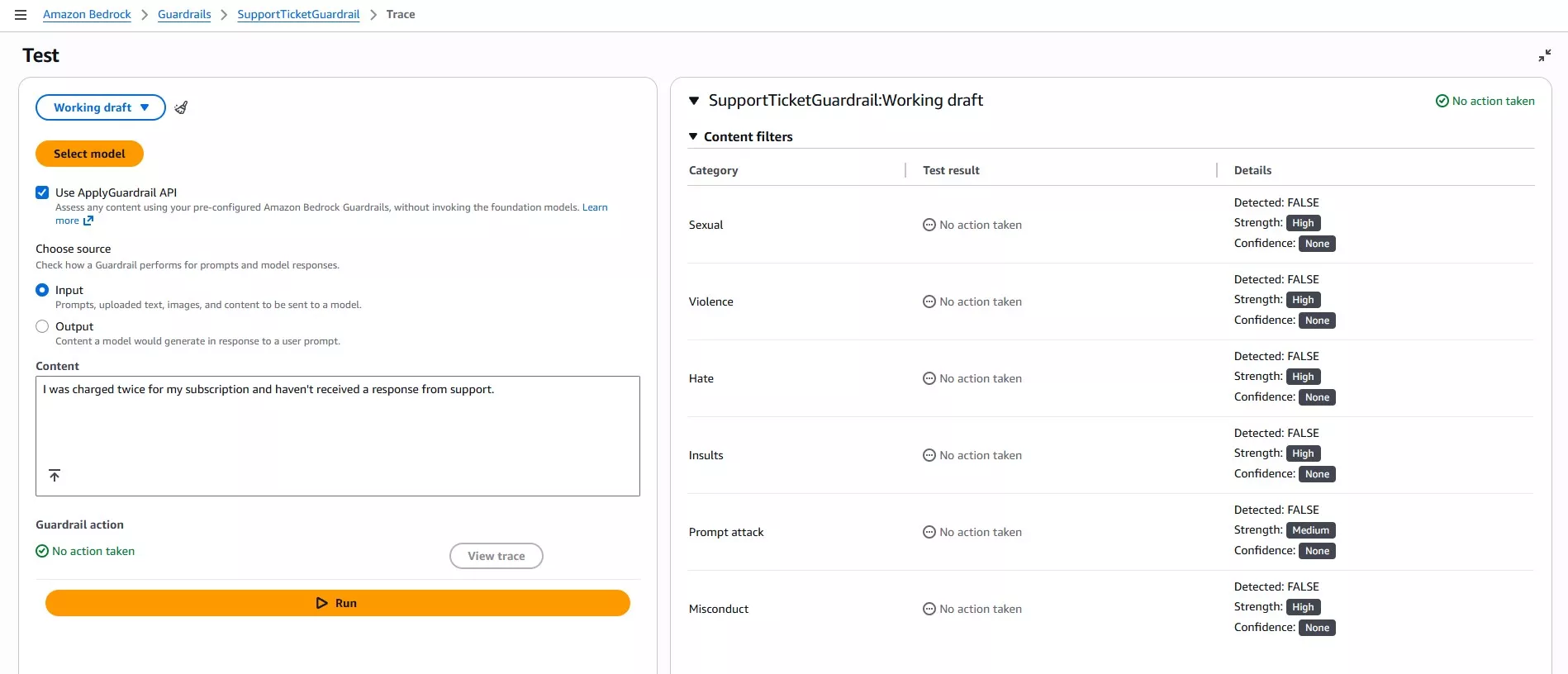Open the Working draft version dropdown
Image resolution: width=1568 pixels, height=674 pixels.
click(101, 107)
